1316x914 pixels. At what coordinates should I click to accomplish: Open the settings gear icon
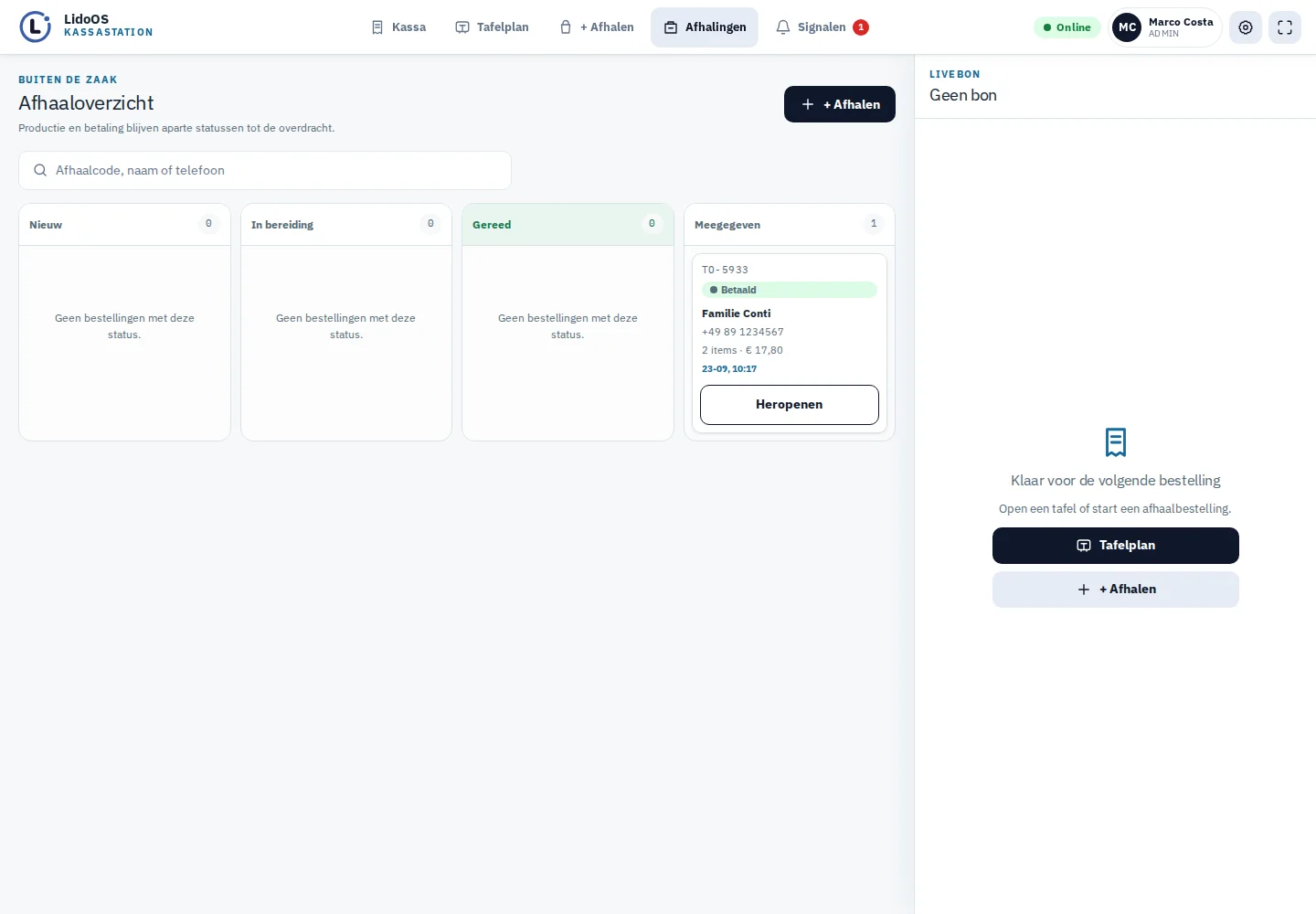click(1246, 27)
